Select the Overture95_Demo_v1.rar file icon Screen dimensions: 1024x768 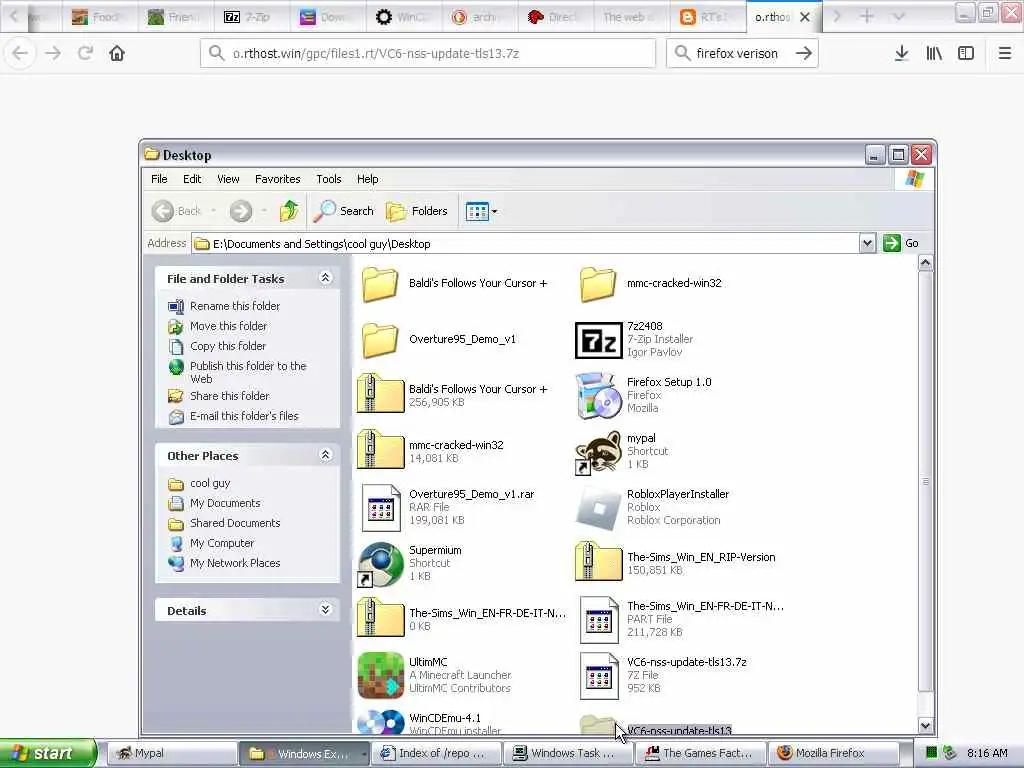381,507
